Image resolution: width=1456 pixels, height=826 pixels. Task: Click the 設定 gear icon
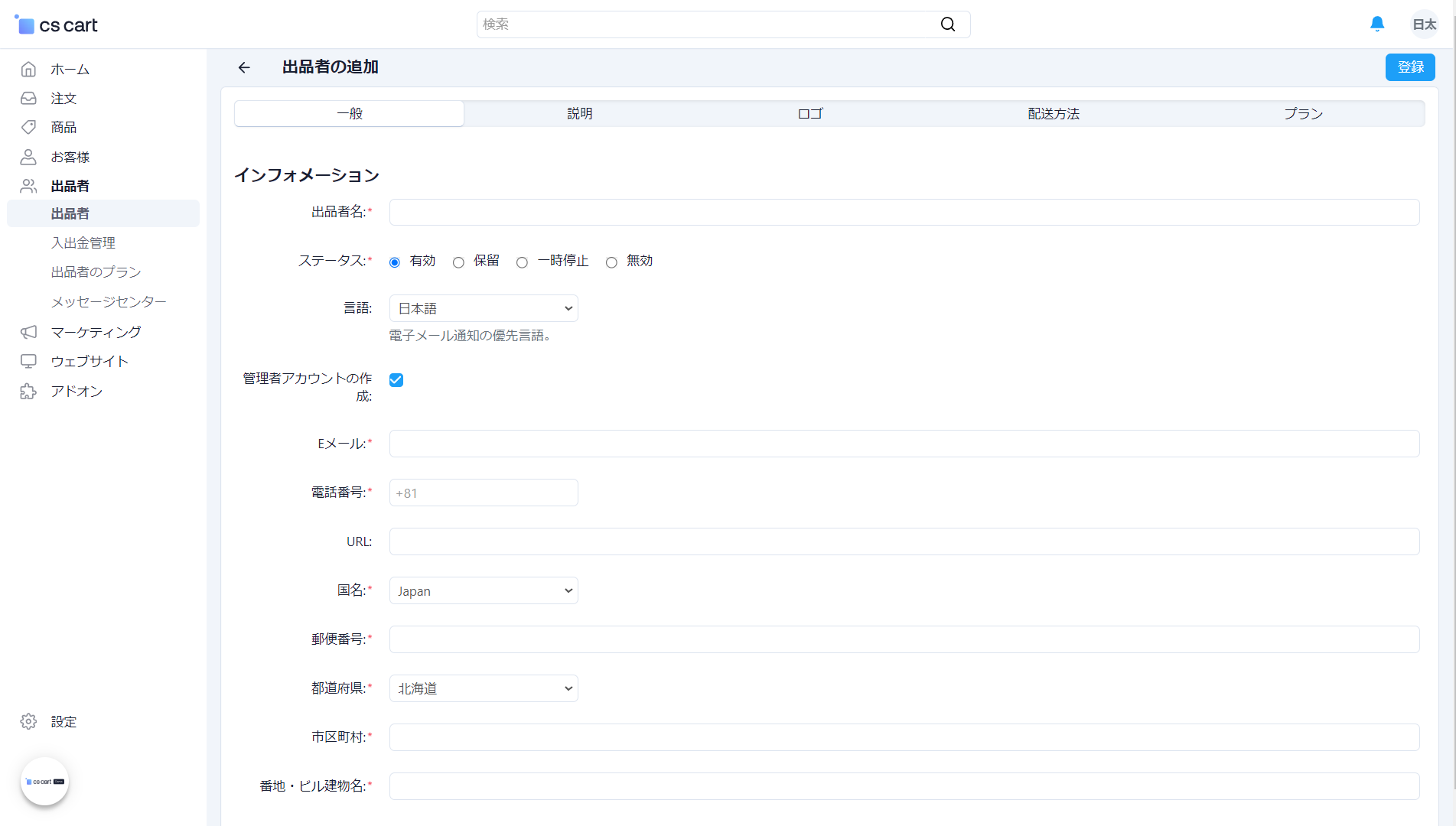pyautogui.click(x=28, y=721)
